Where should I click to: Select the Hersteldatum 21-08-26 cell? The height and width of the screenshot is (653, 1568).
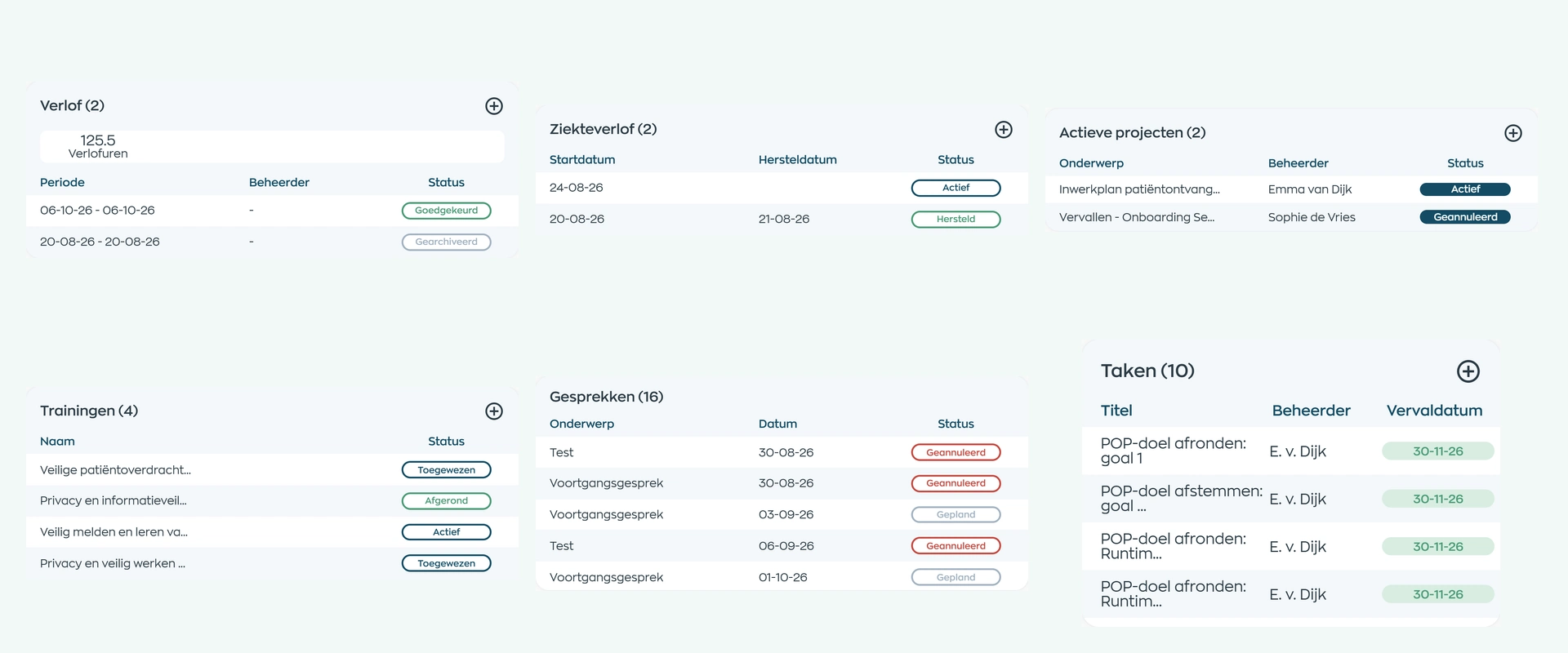pos(784,219)
